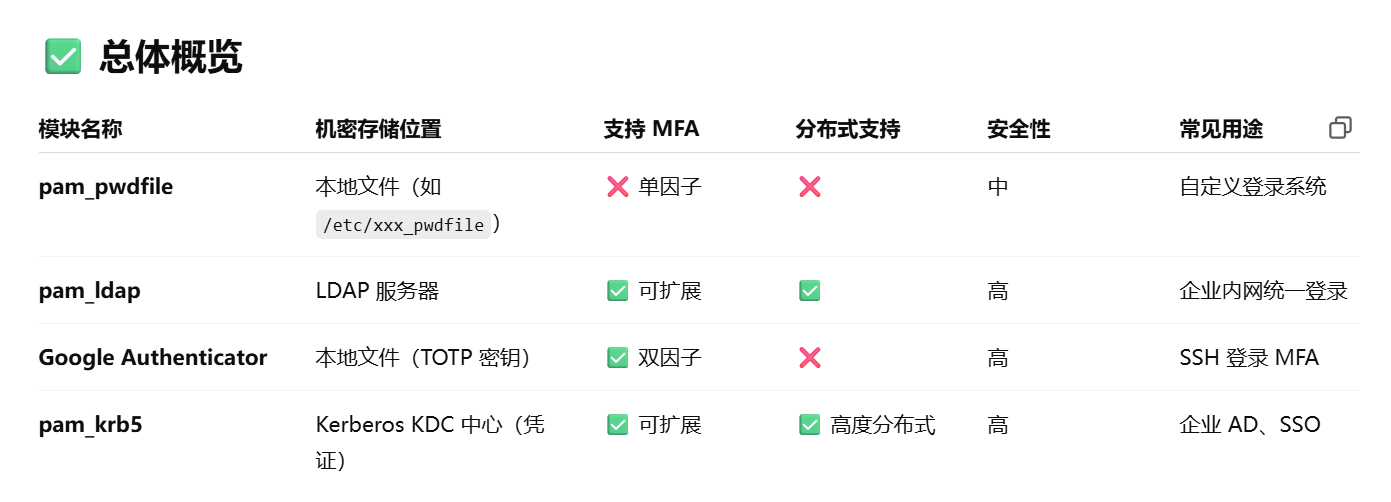The height and width of the screenshot is (502, 1391).
Task: Click the pam_krb5 module name
Action: (91, 425)
